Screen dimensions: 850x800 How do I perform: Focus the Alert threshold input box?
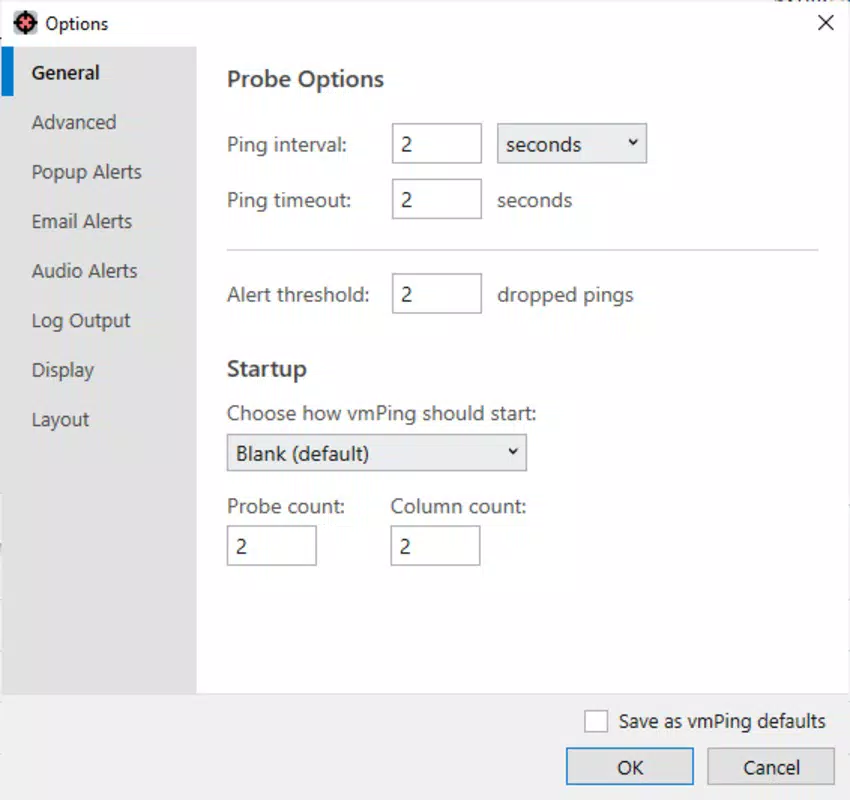pyautogui.click(x=436, y=294)
